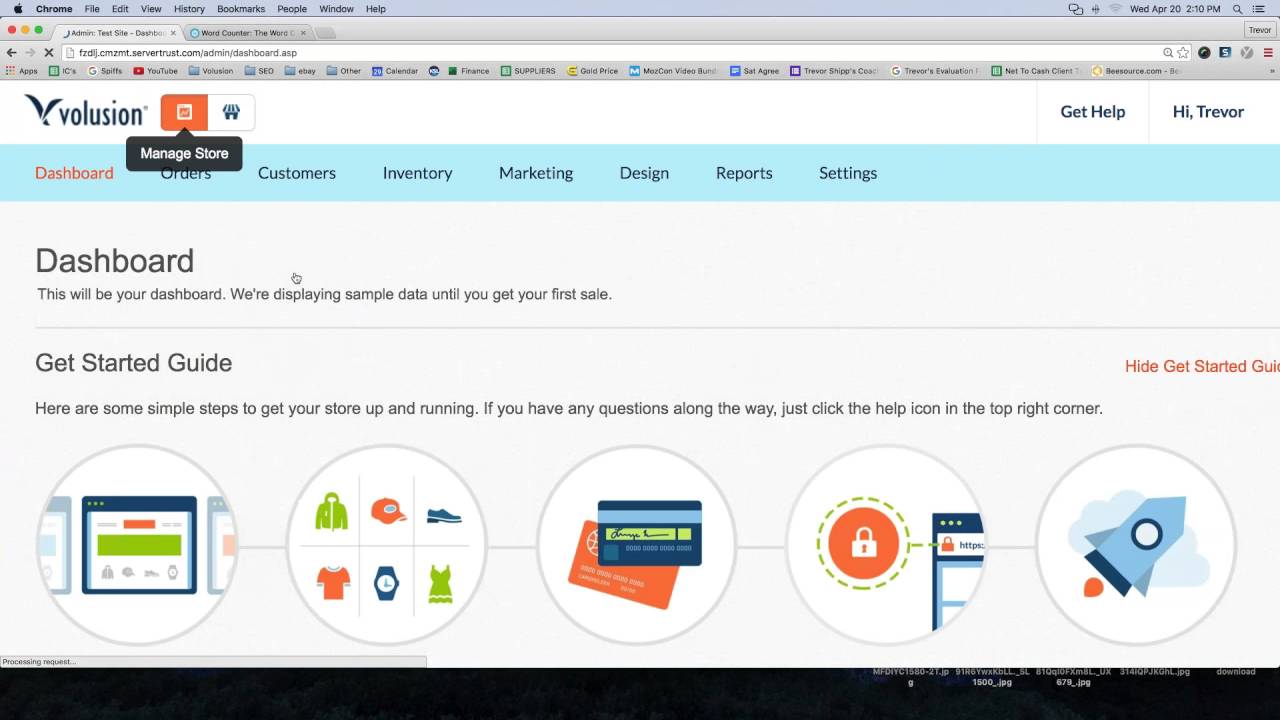Click the storefront design step circle
The height and width of the screenshot is (720, 1280).
point(137,545)
